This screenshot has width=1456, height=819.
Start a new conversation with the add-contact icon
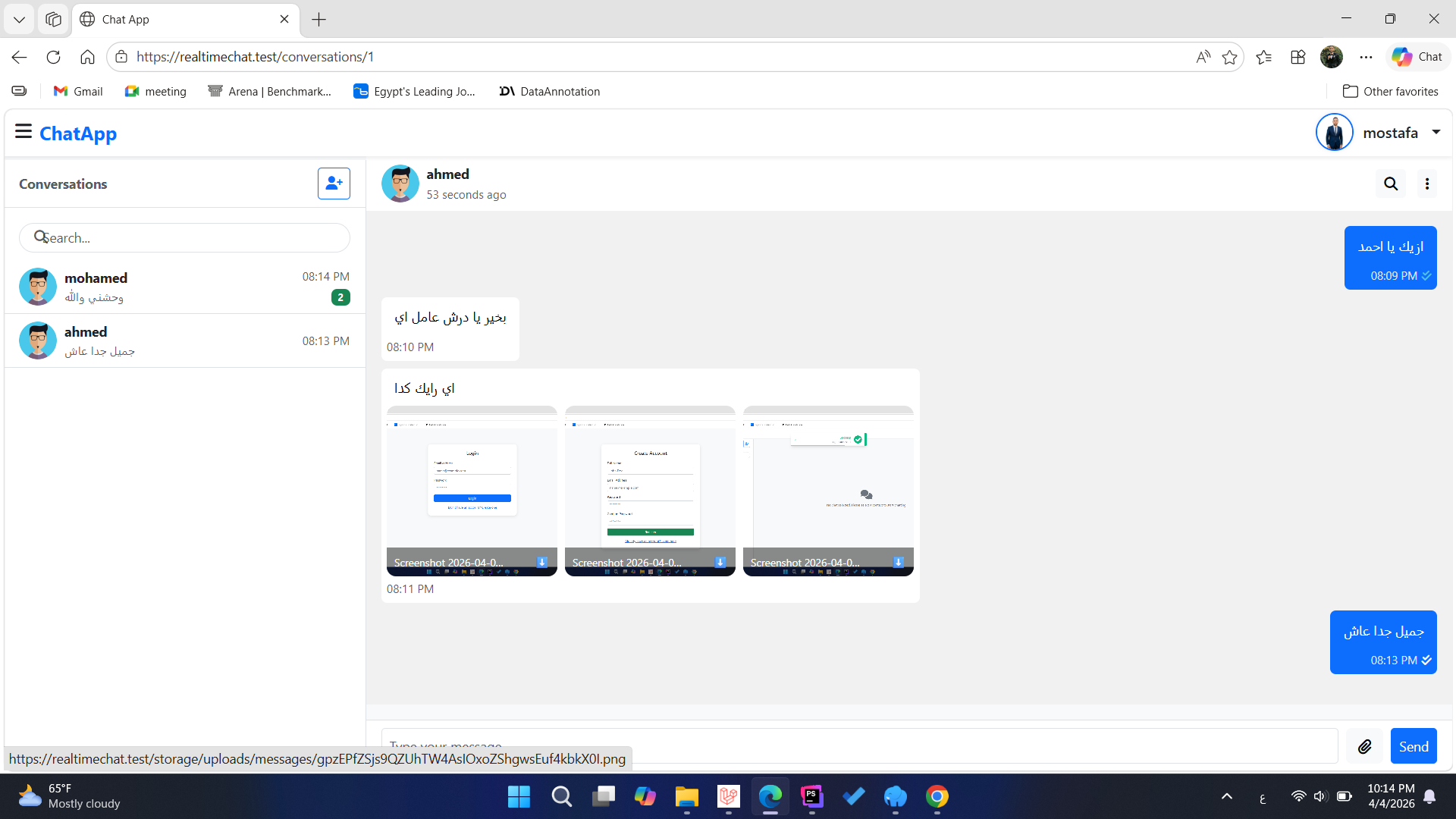tap(334, 184)
